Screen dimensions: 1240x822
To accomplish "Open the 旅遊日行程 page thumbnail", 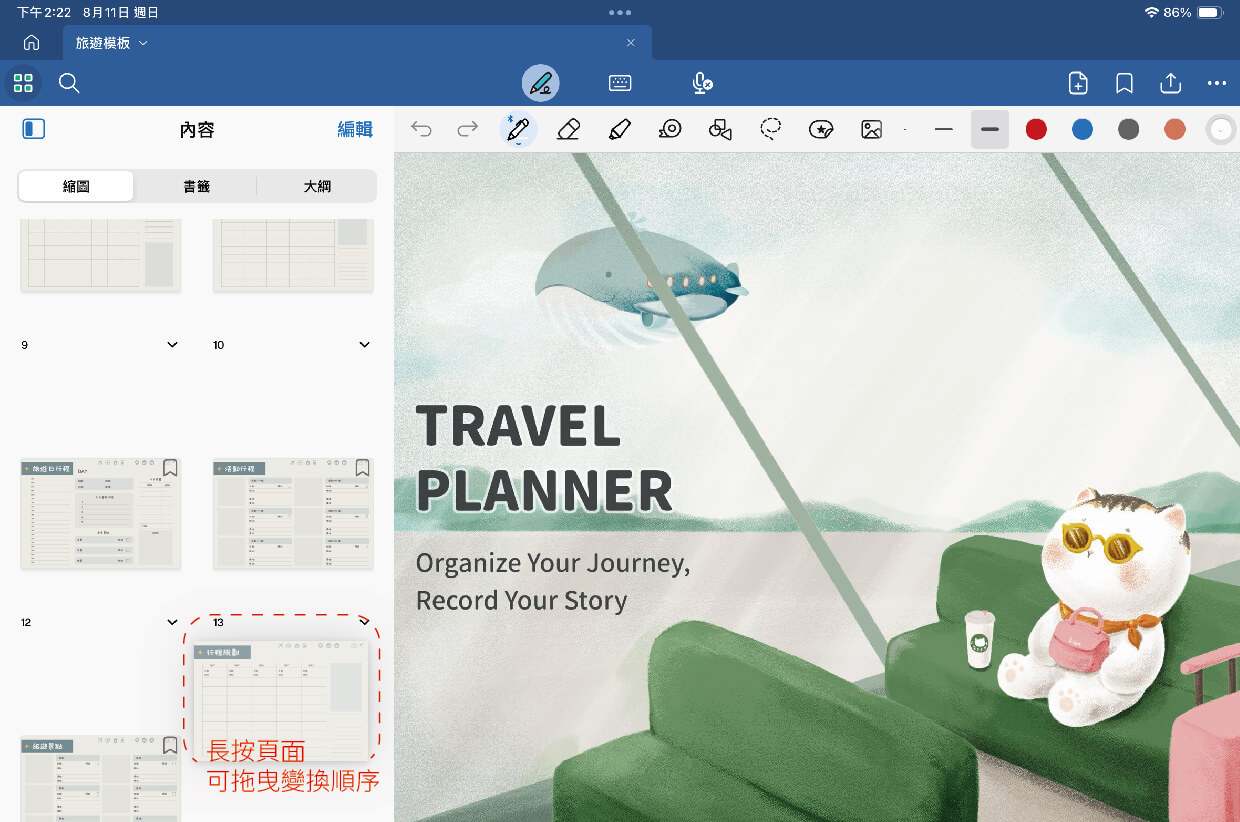I will click(x=100, y=514).
